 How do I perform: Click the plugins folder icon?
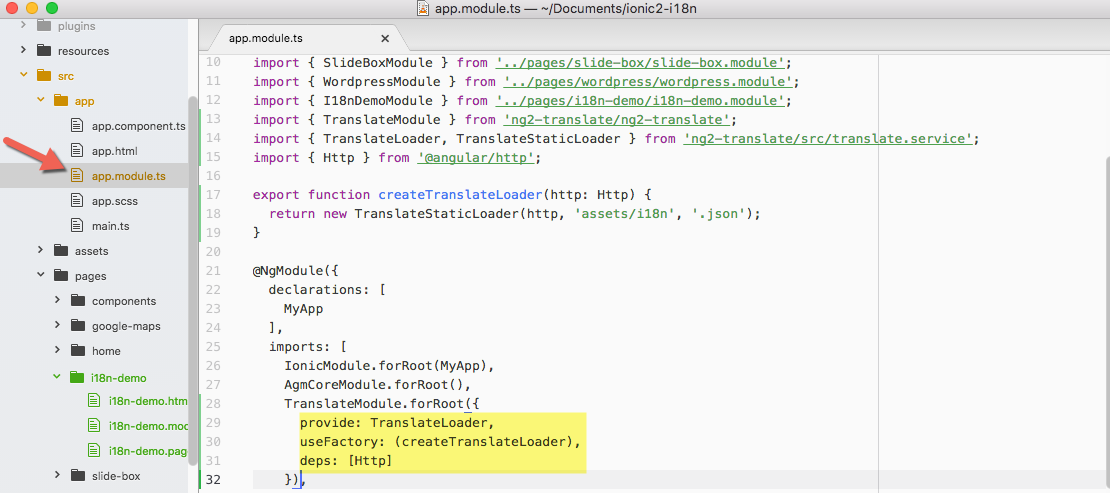pos(44,26)
